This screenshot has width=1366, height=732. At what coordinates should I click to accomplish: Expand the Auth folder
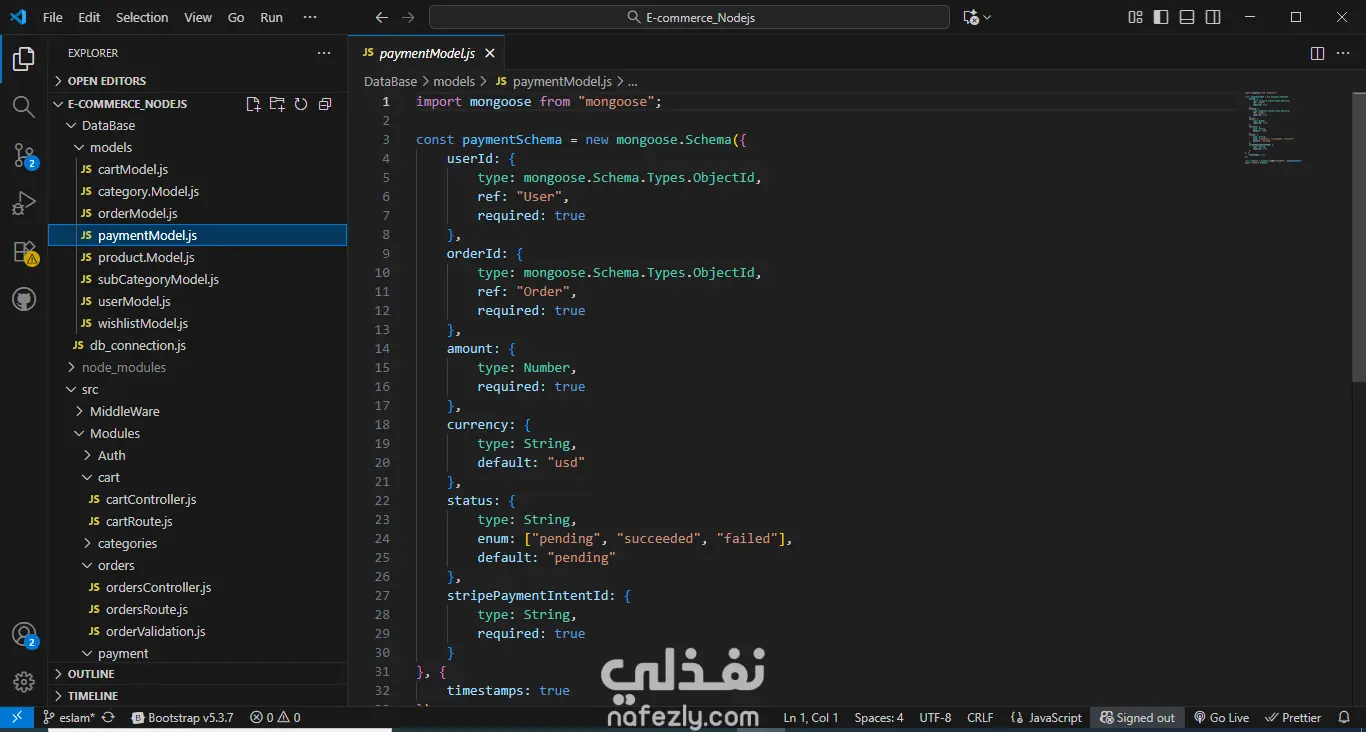click(198, 456)
